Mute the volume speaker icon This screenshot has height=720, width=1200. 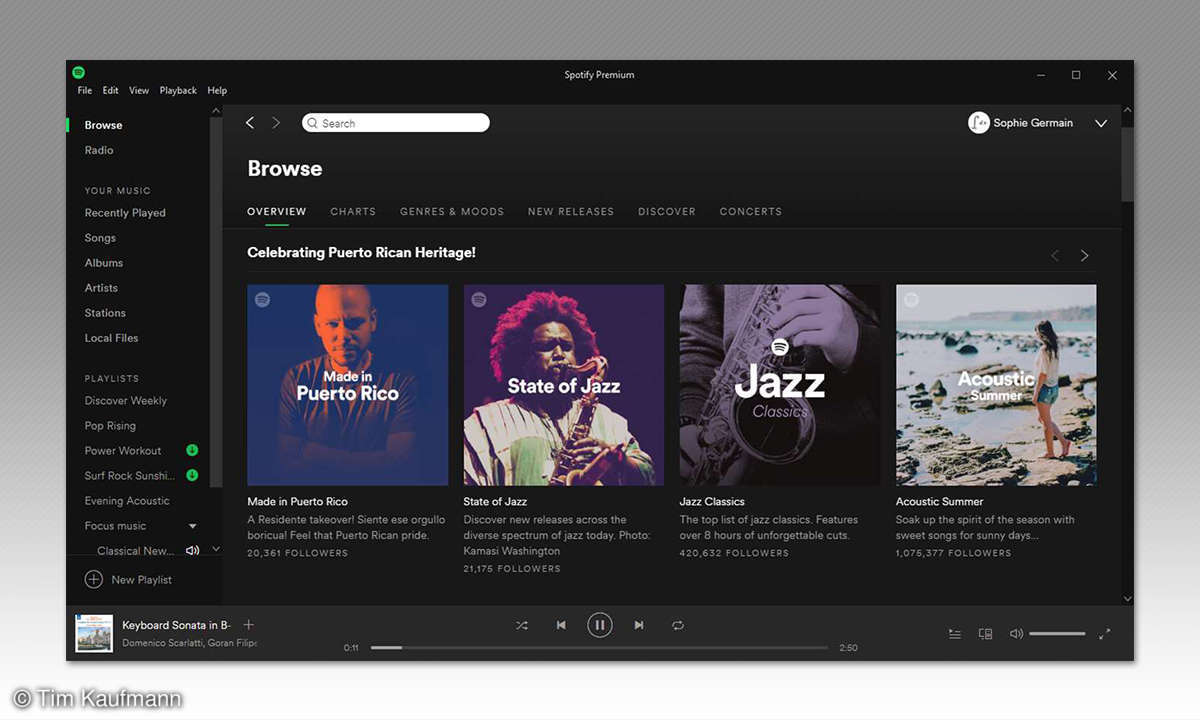pos(1016,634)
